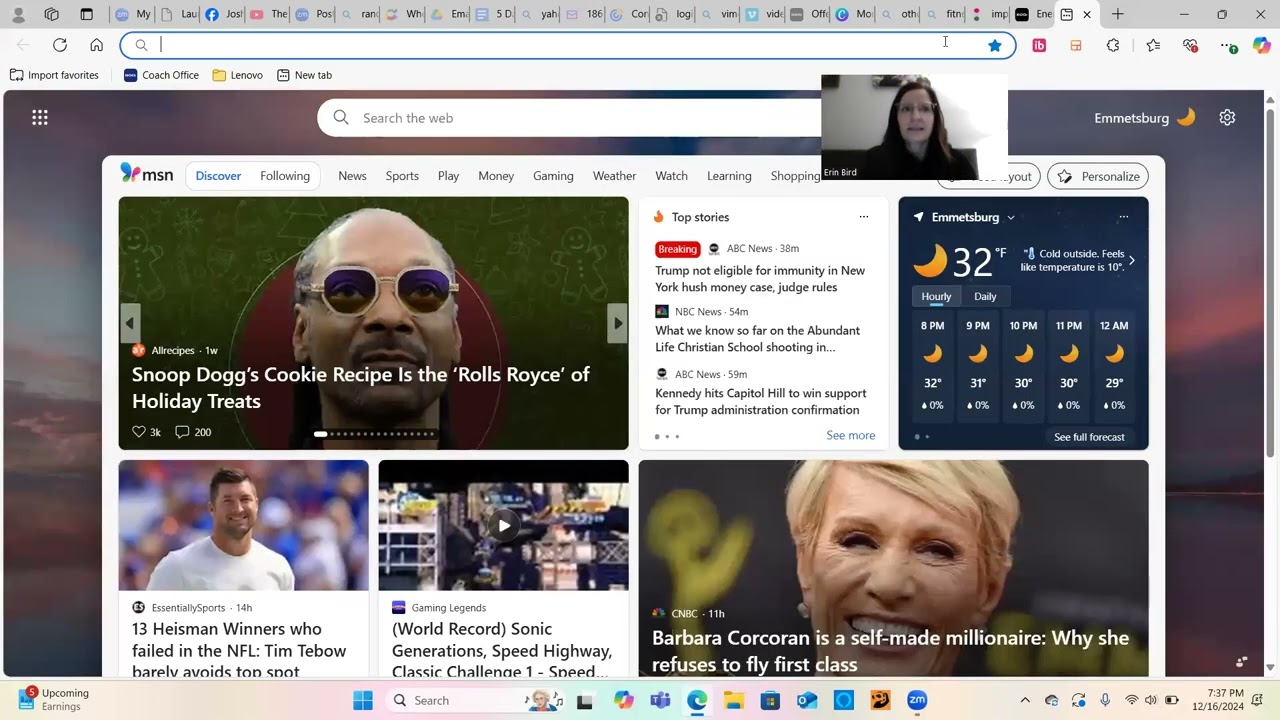Screen dimensions: 1280x720
Task: Open the Top stories more options menu
Action: 864,217
